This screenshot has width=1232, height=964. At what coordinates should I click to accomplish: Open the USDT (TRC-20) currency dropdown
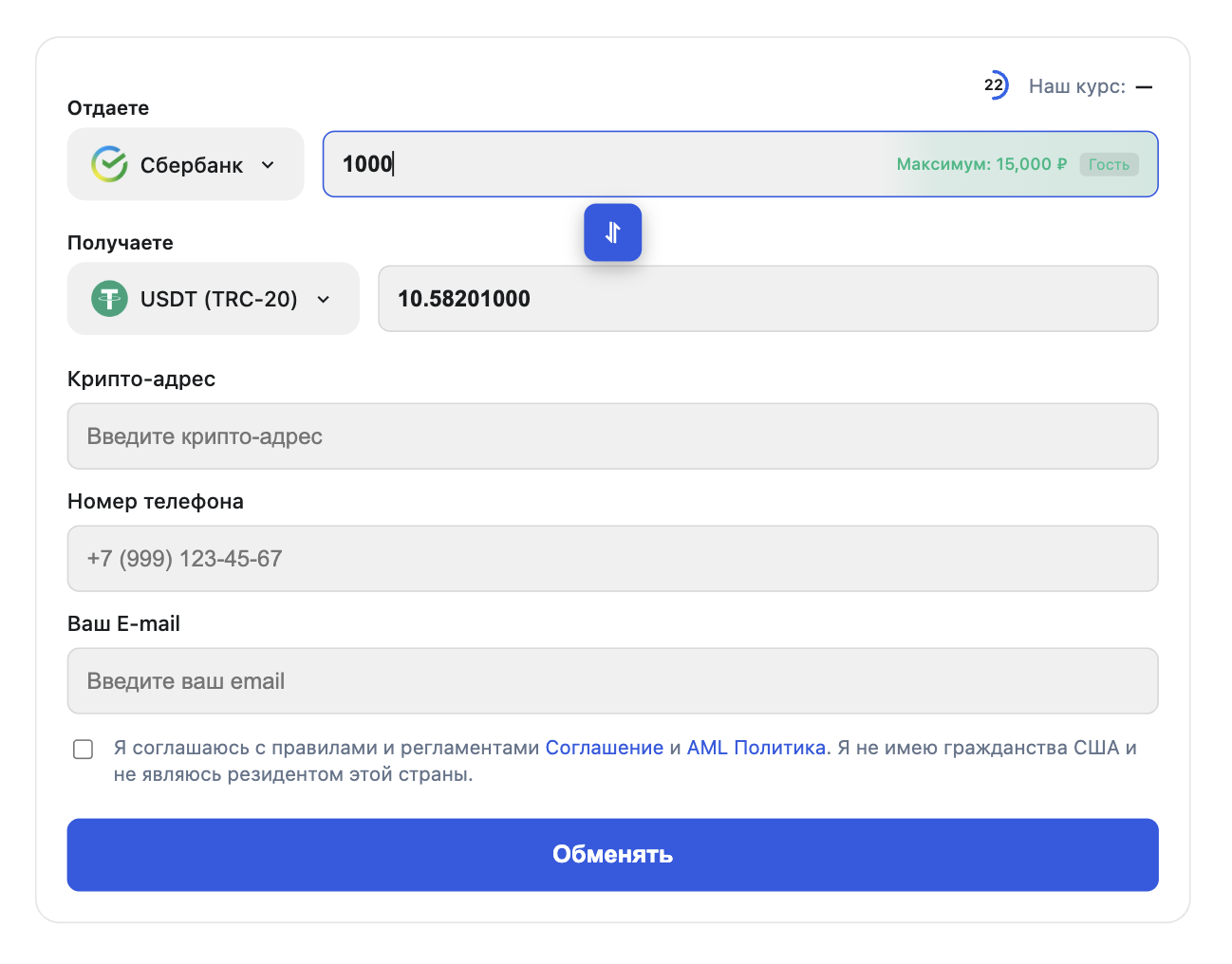[213, 299]
